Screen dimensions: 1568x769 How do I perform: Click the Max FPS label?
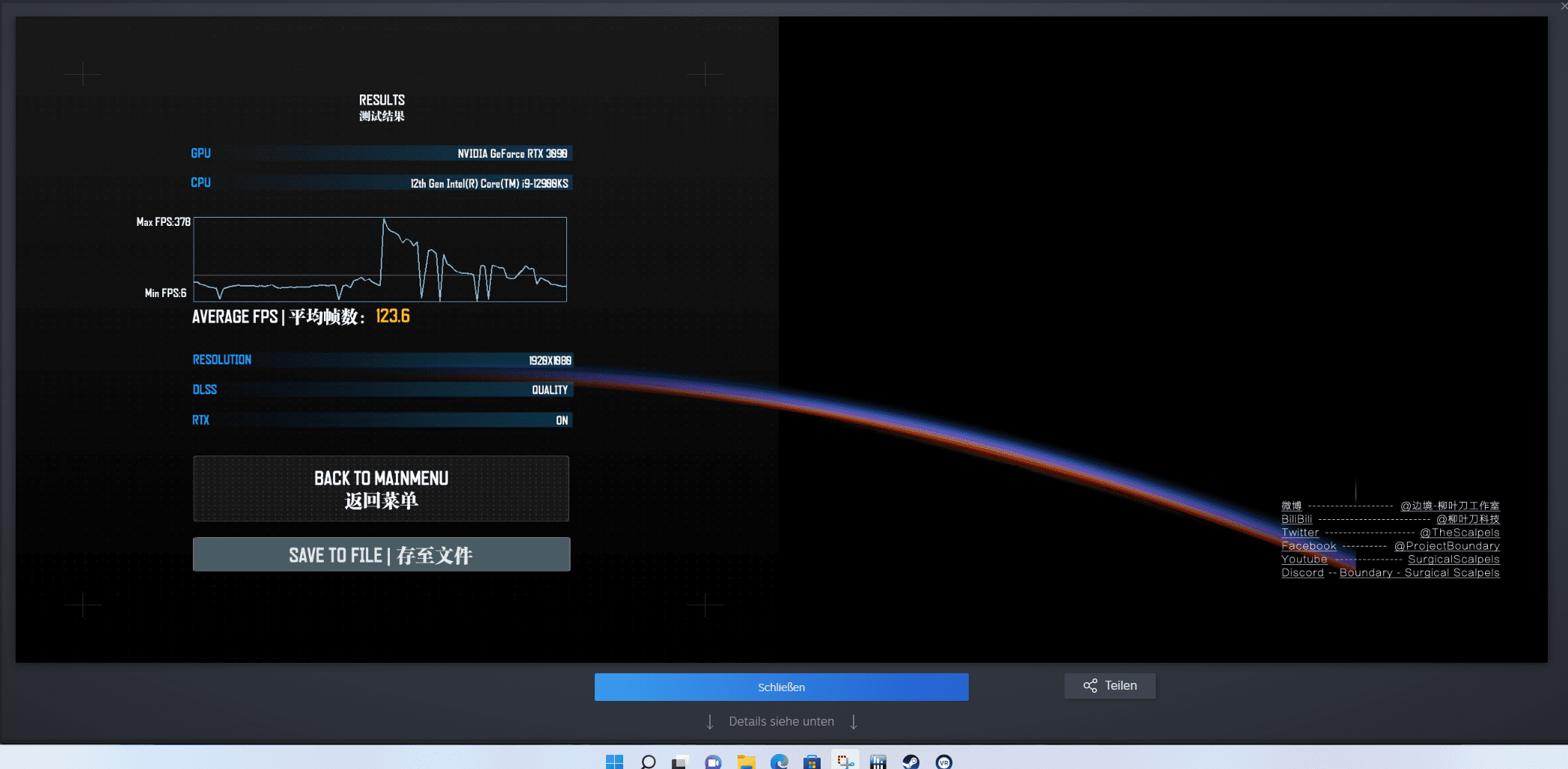pyautogui.click(x=163, y=222)
